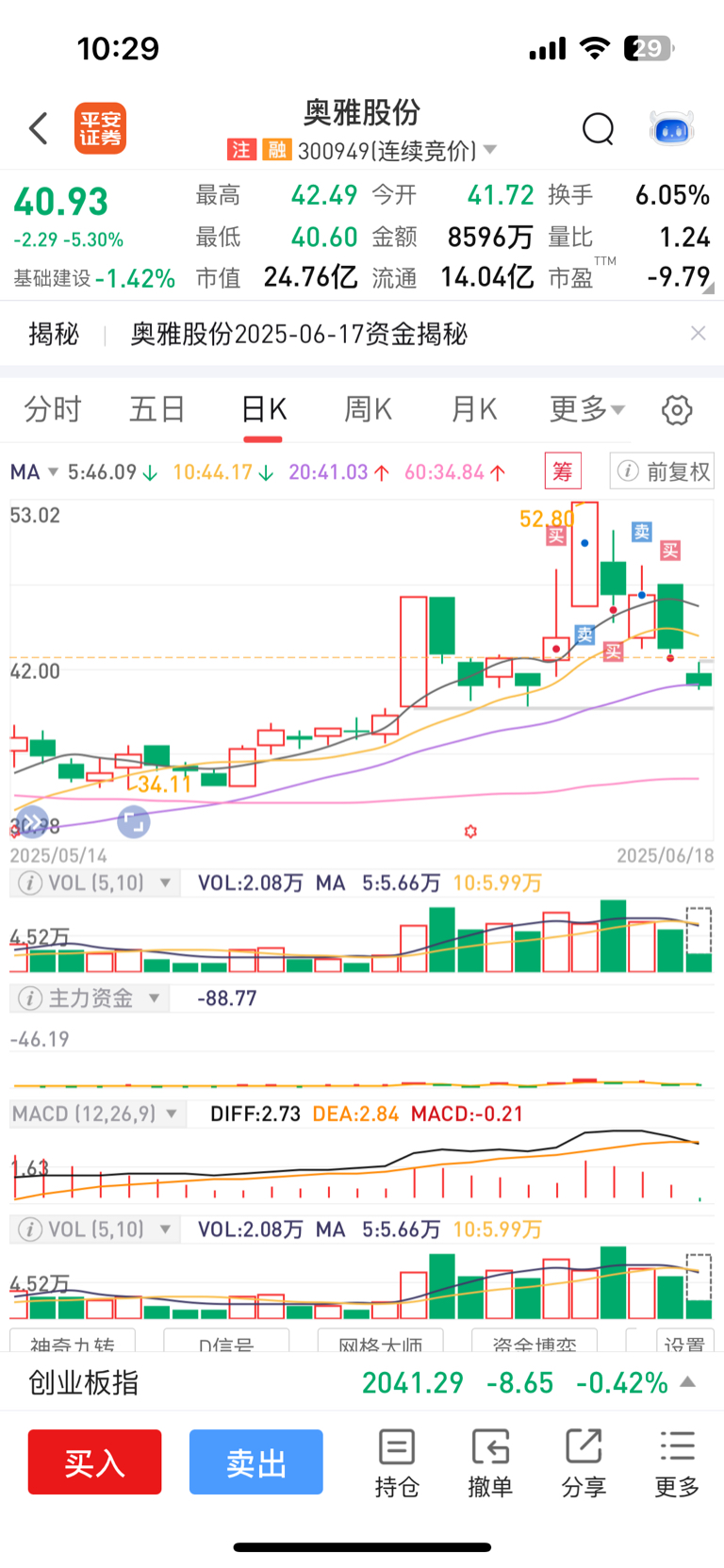Tap the double-arrow scroll icon on chart
Image resolution: width=724 pixels, height=1568 pixels.
(32, 823)
